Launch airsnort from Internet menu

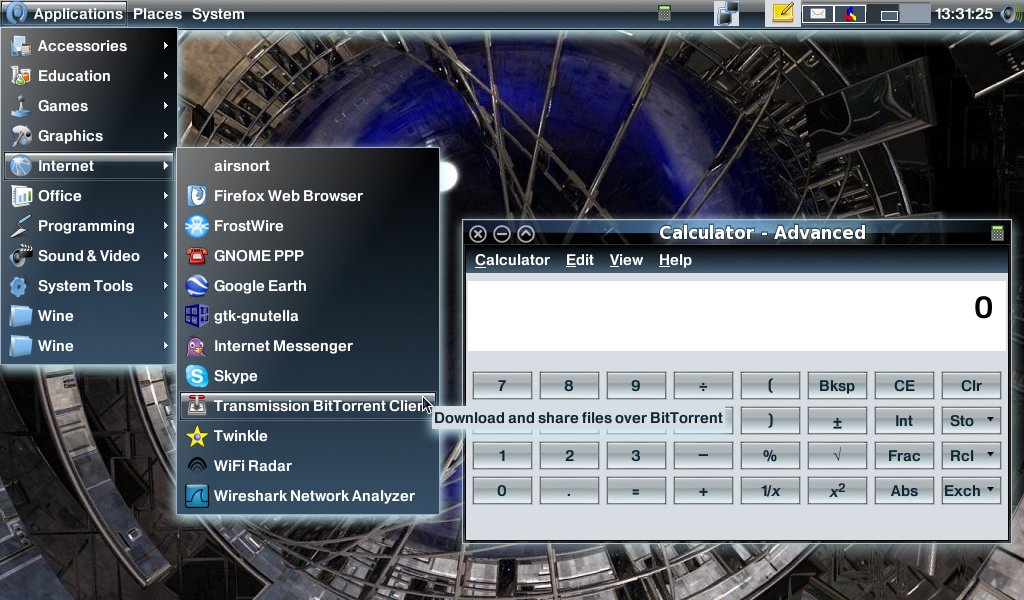click(x=308, y=166)
